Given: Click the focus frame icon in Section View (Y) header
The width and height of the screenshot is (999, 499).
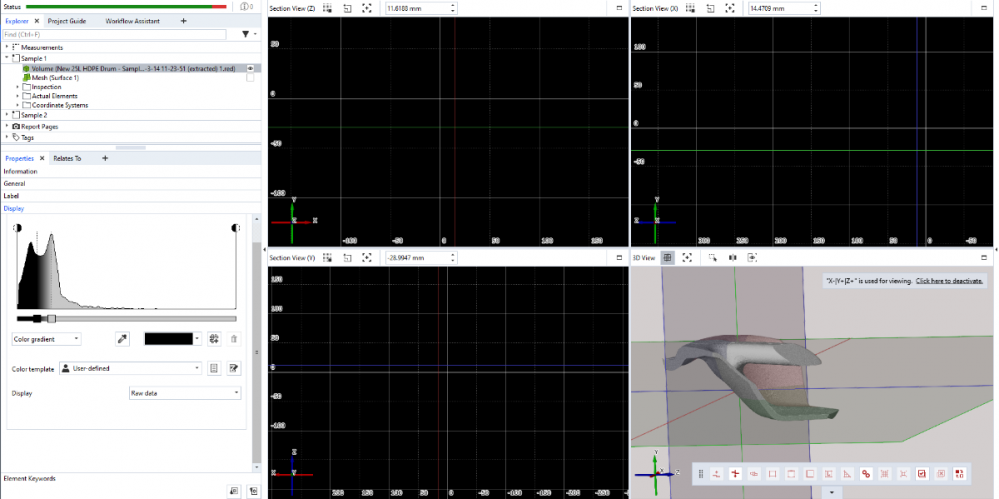Looking at the screenshot, I should click(x=367, y=257).
